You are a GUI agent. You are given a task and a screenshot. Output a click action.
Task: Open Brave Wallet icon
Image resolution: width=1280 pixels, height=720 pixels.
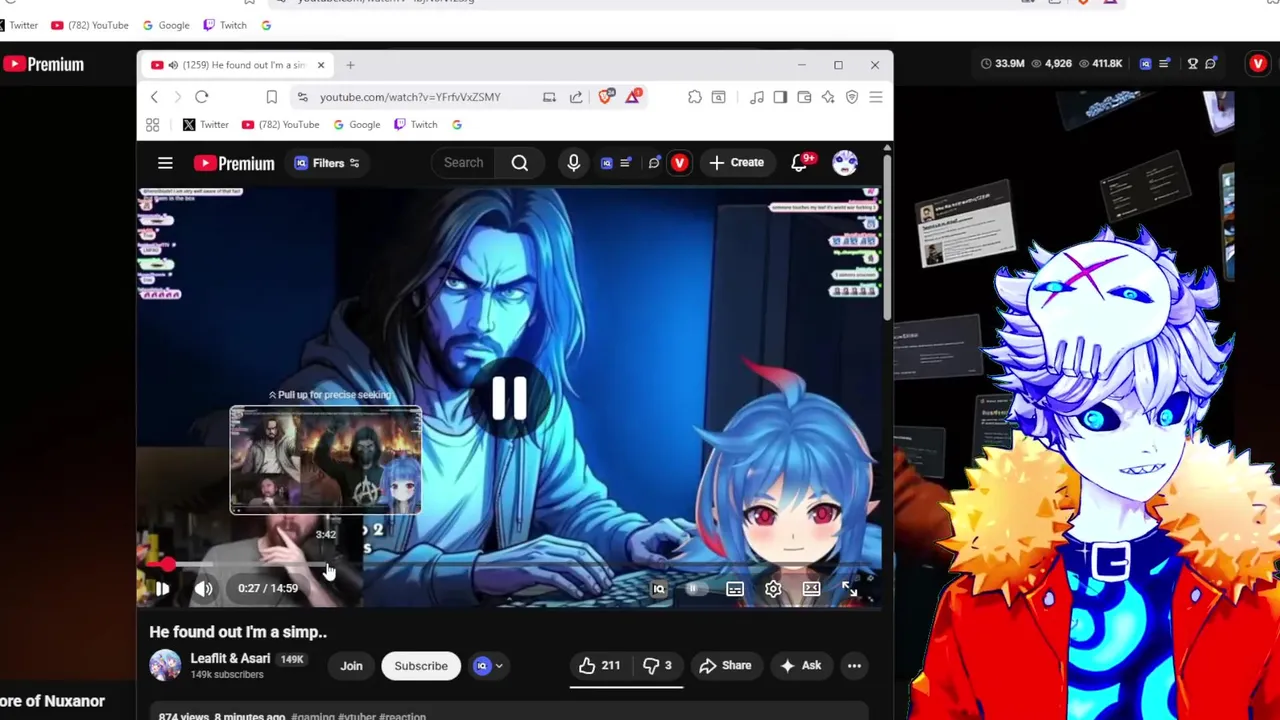(x=804, y=97)
